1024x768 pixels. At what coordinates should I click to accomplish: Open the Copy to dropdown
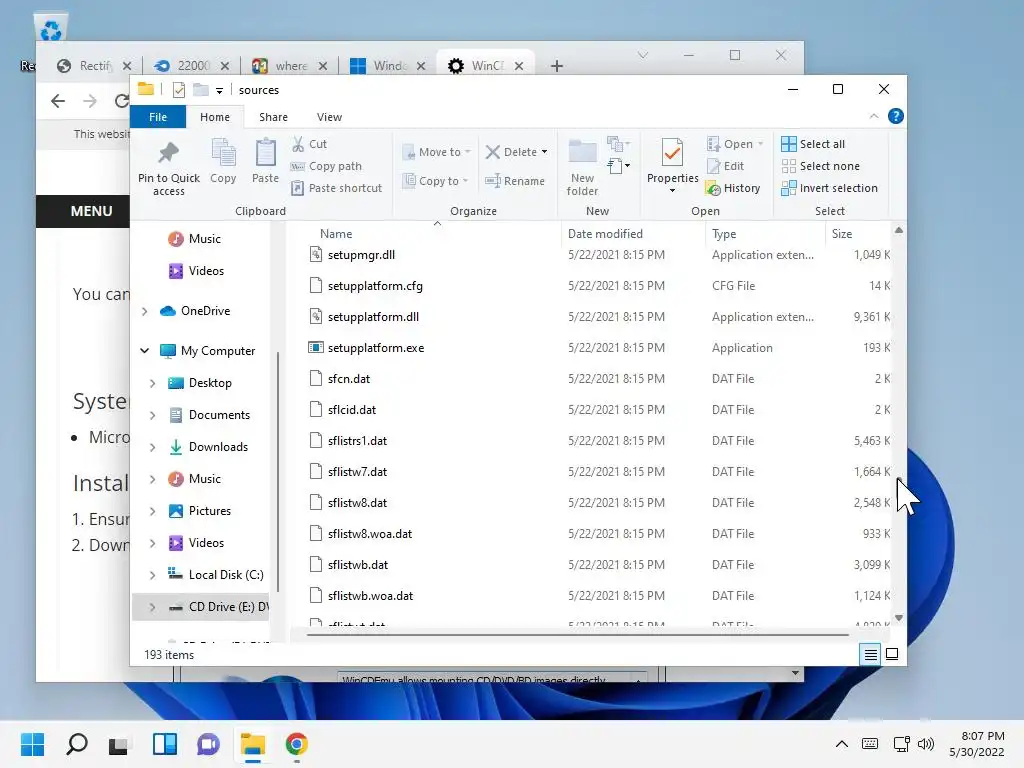click(435, 181)
